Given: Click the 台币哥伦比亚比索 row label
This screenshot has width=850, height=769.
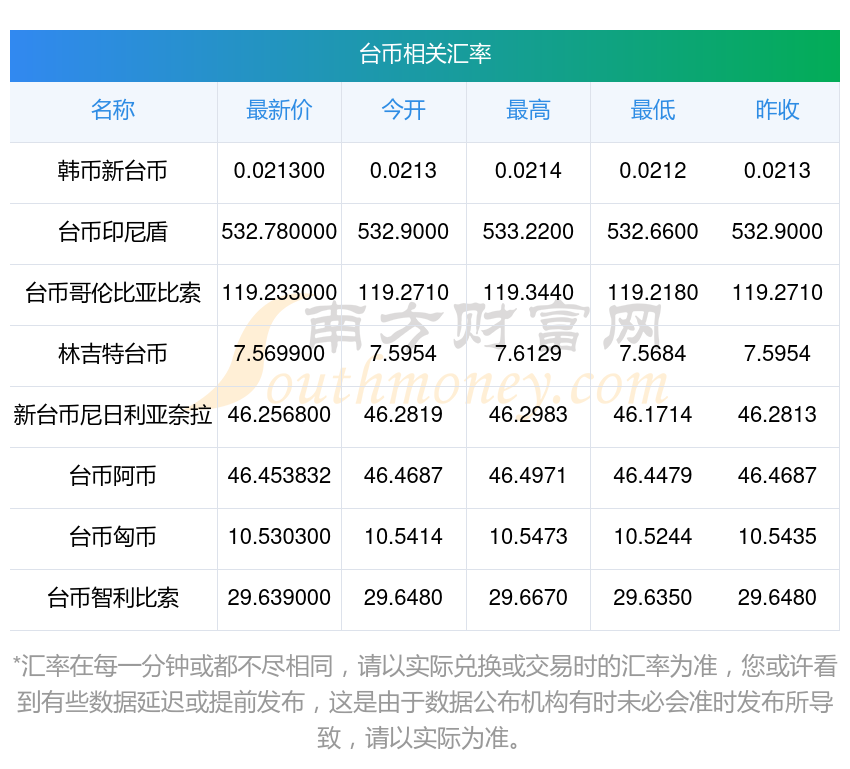Looking at the screenshot, I should (x=113, y=294).
